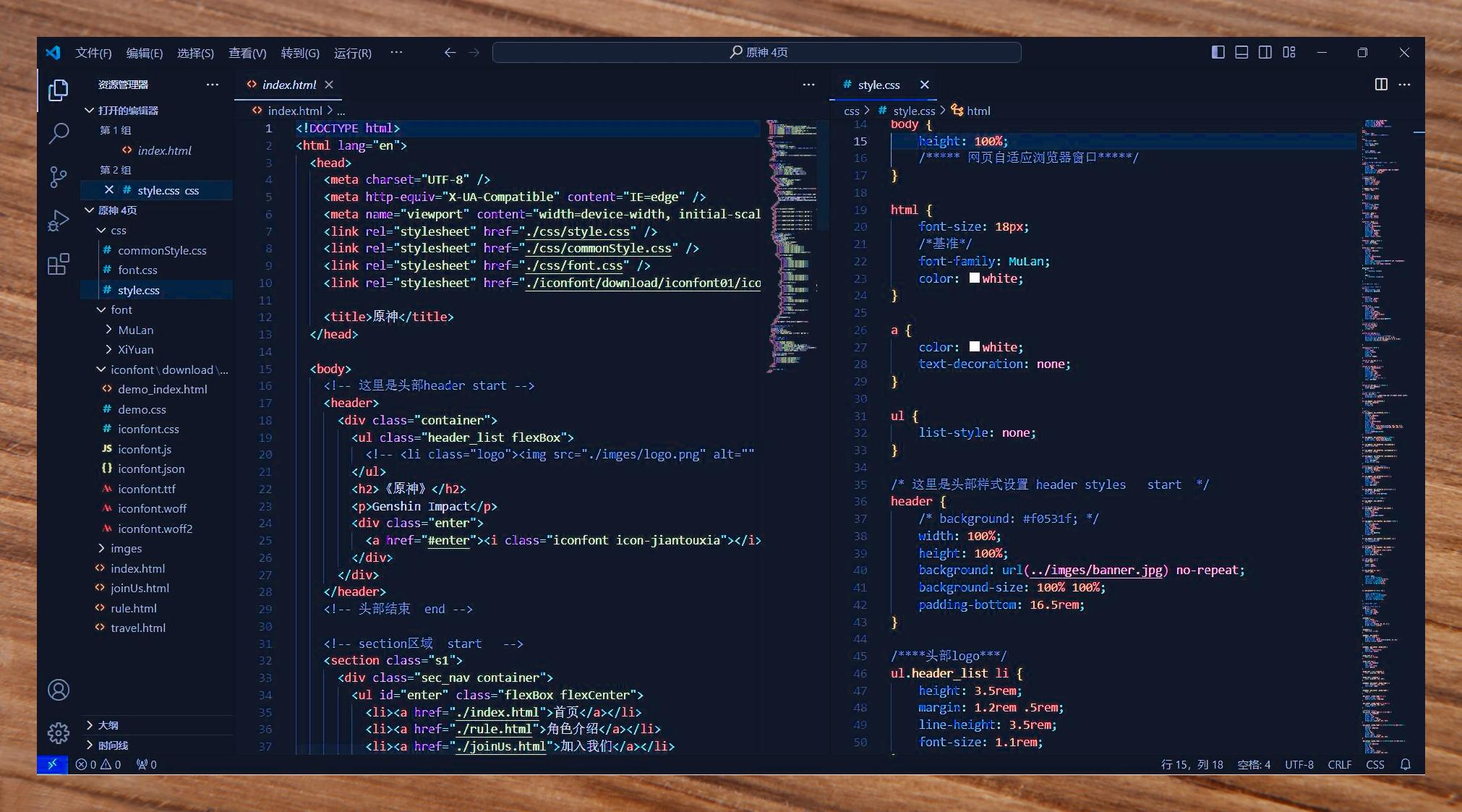Click the UTF-8 encoding status button
The image size is (1462, 812).
(x=1299, y=764)
